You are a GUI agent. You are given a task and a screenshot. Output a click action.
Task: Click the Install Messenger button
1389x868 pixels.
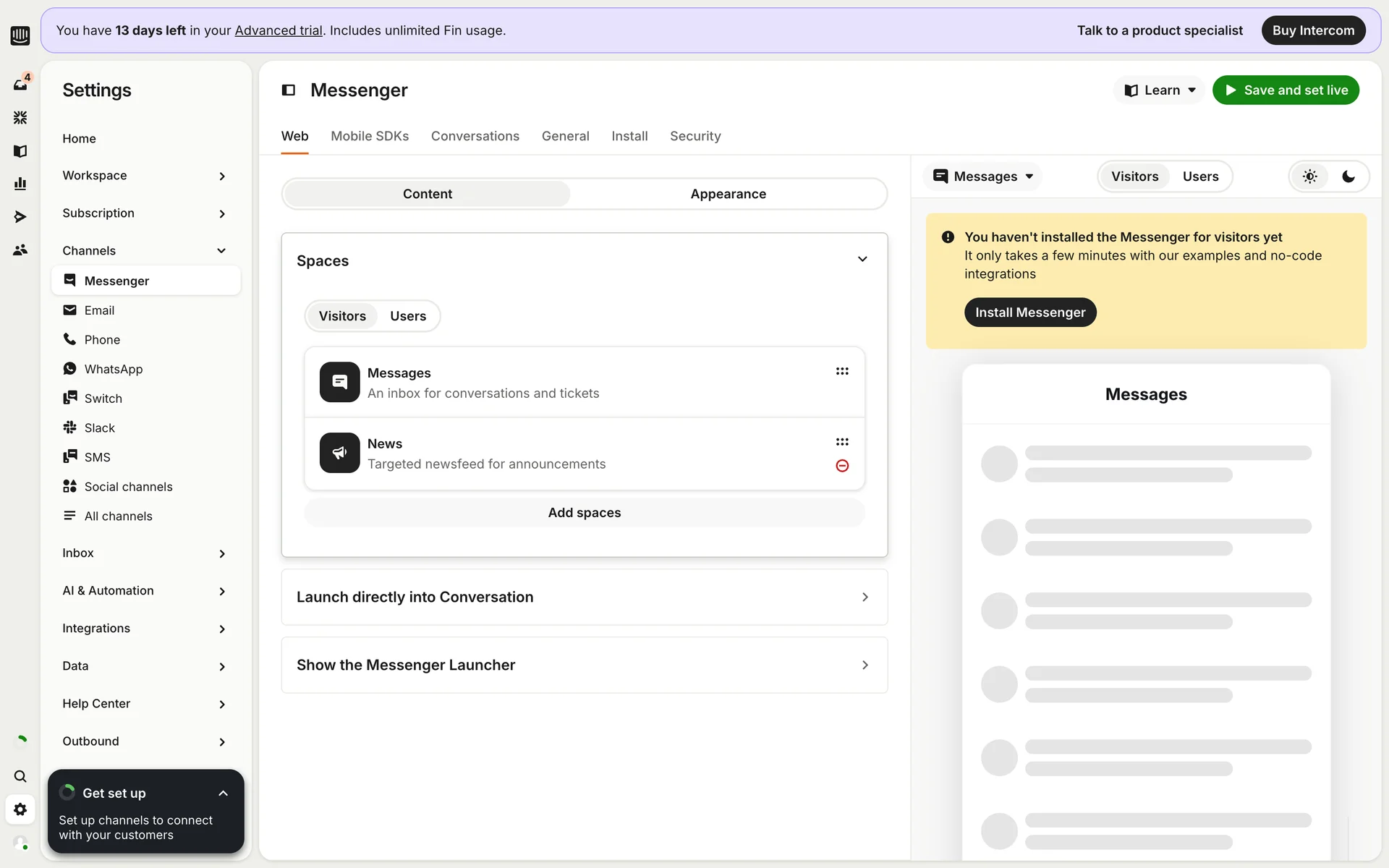[1030, 312]
